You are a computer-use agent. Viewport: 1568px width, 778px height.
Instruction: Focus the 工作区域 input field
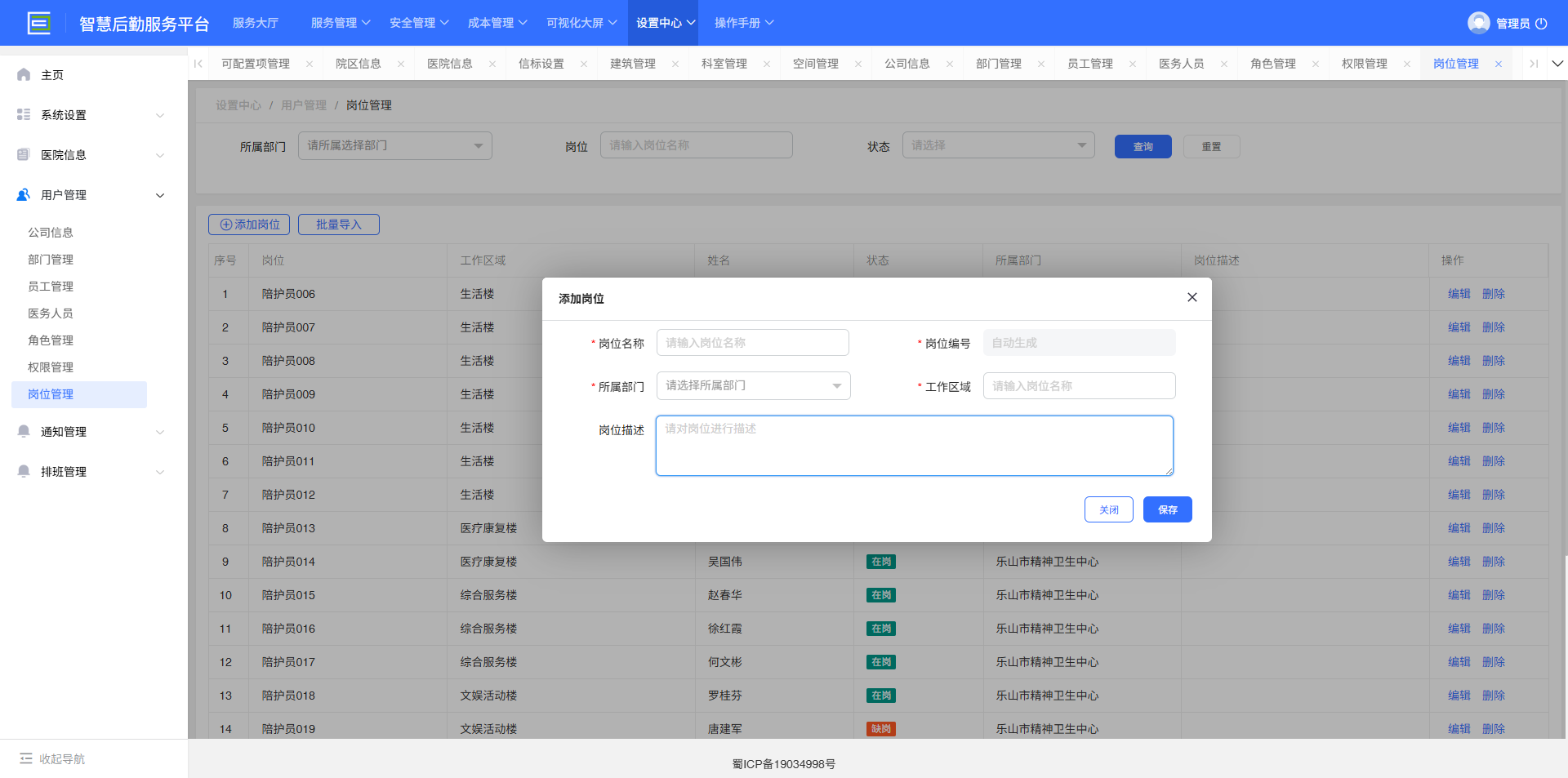point(1080,386)
